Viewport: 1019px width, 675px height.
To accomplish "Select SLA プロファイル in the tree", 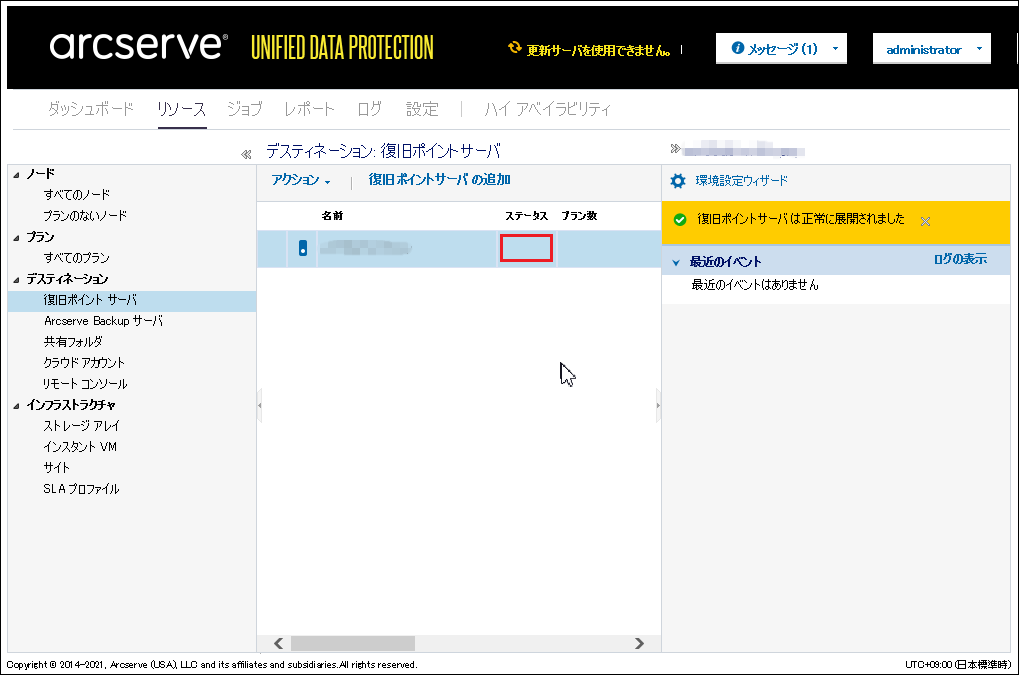I will [x=81, y=489].
